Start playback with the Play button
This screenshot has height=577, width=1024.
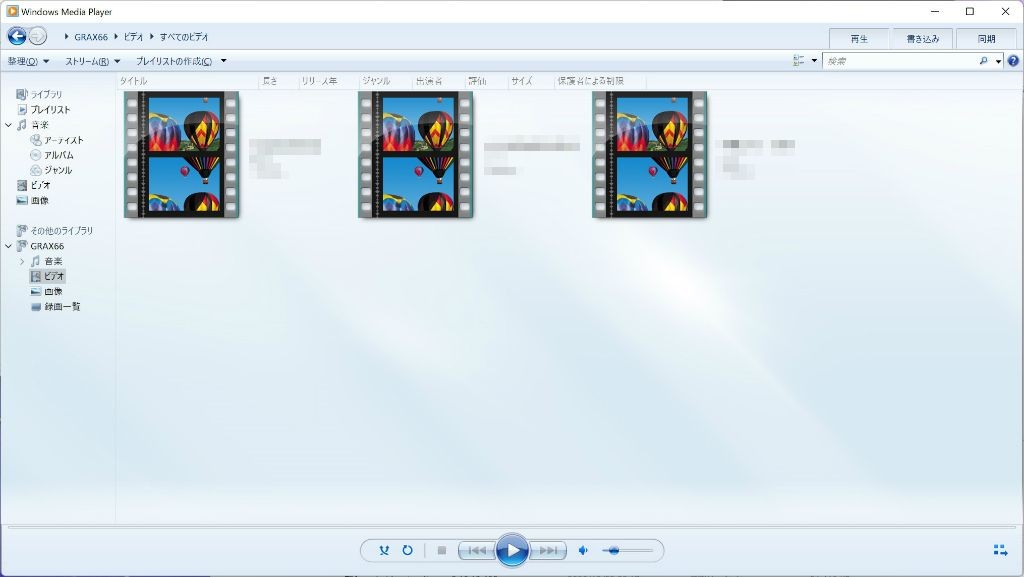512,550
